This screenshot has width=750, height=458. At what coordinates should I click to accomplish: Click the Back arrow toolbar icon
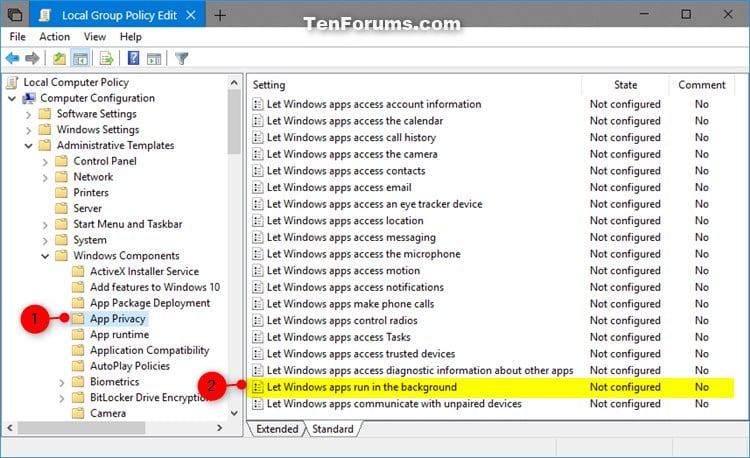pyautogui.click(x=12, y=59)
